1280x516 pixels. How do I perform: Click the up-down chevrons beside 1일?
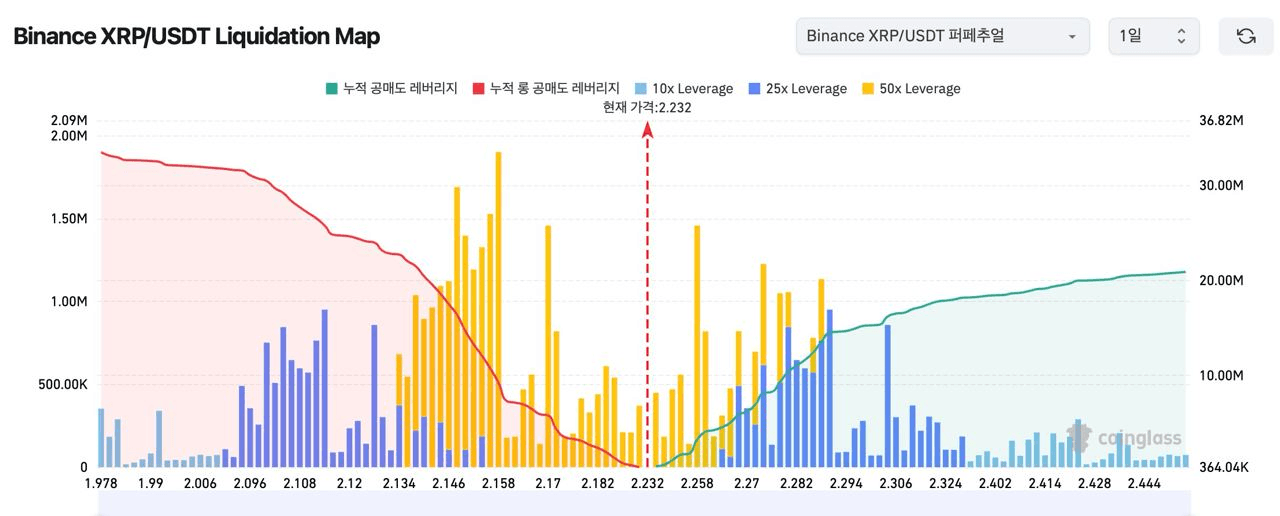(1181, 36)
